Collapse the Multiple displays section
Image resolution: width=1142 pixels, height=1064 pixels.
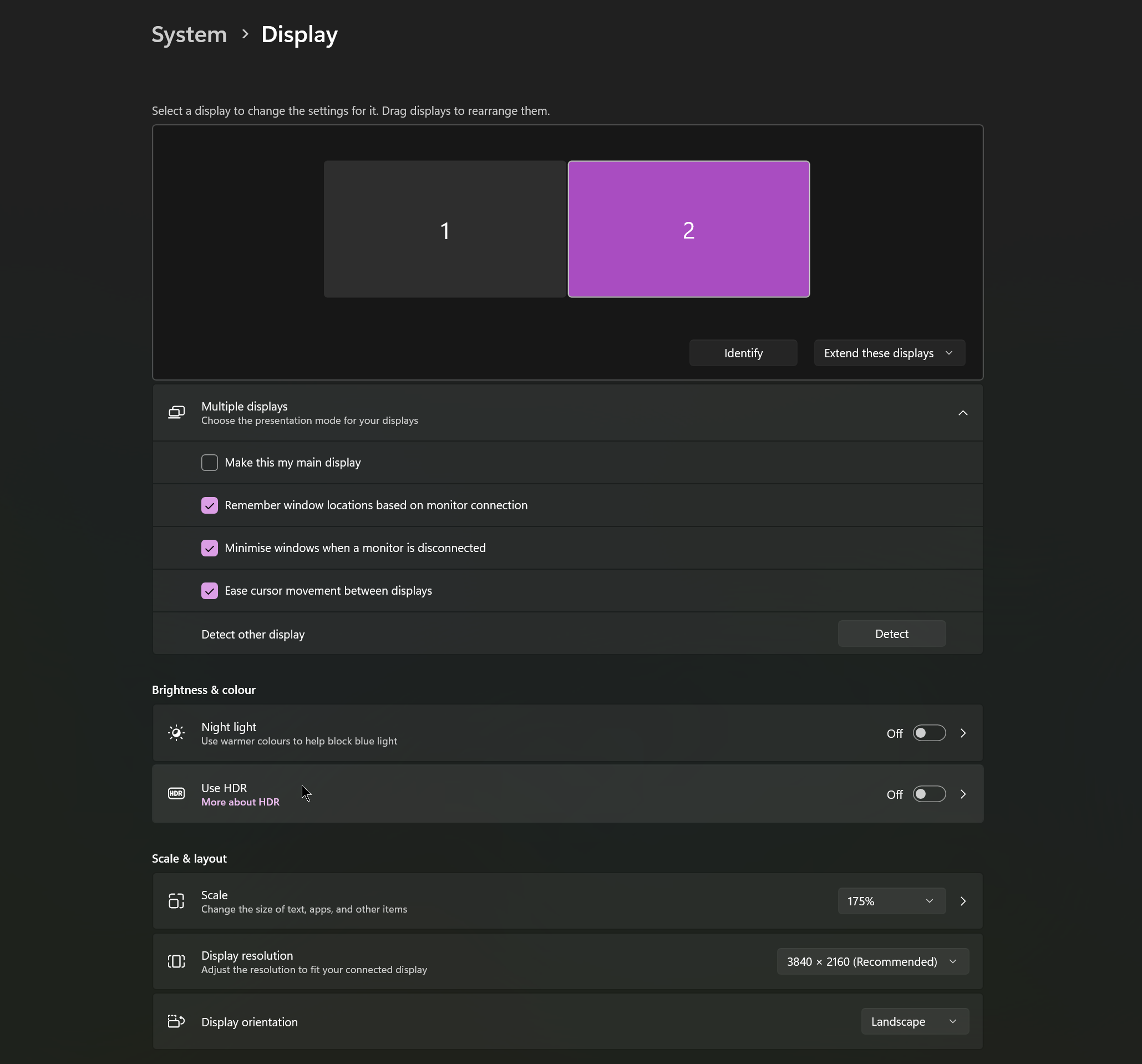pyautogui.click(x=963, y=413)
